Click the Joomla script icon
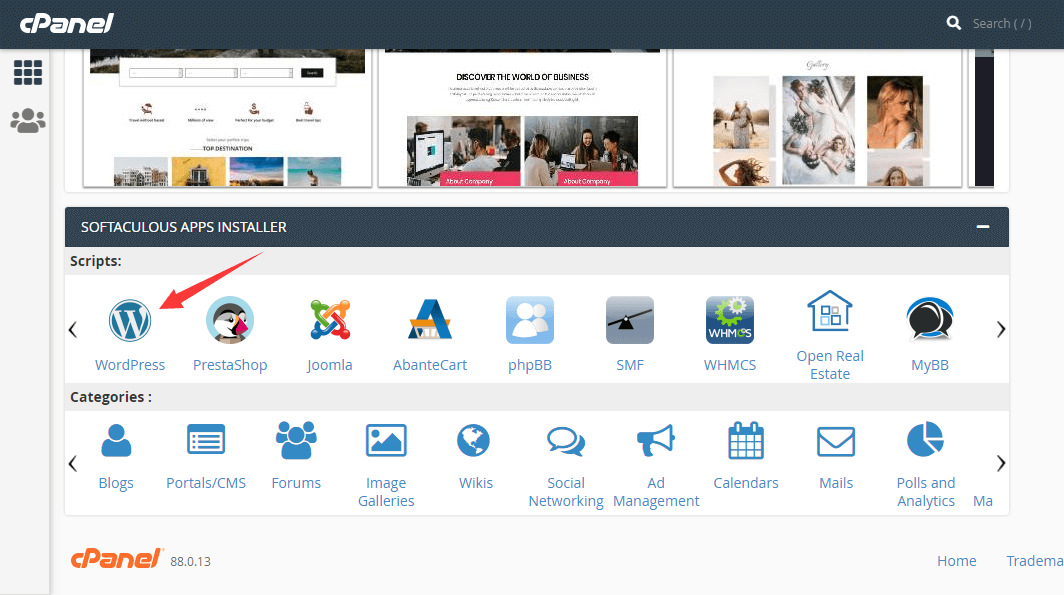The width and height of the screenshot is (1064, 595). pos(329,320)
